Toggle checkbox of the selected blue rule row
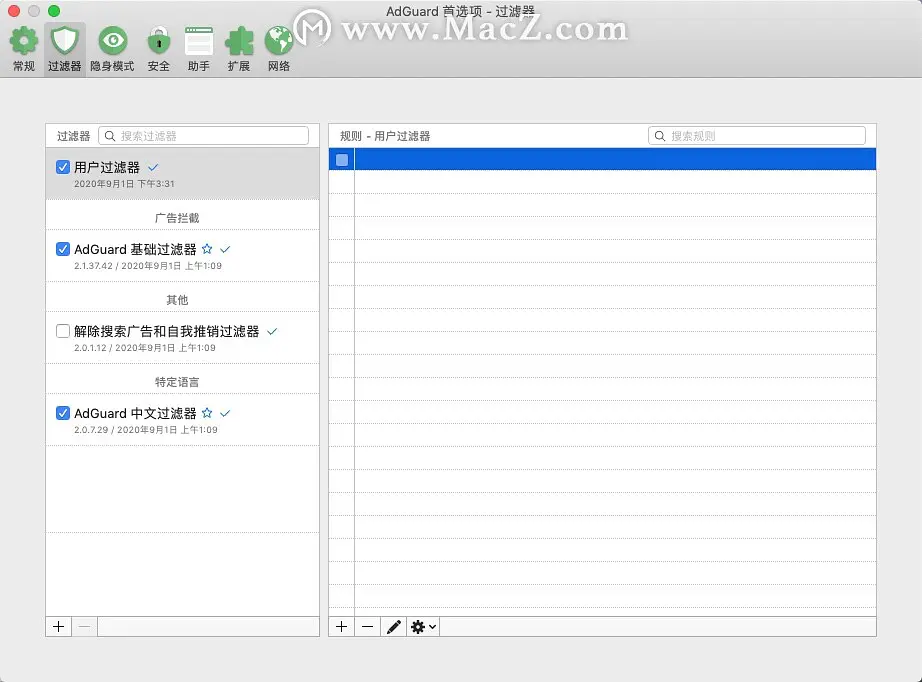The height and width of the screenshot is (682, 922). (x=342, y=159)
